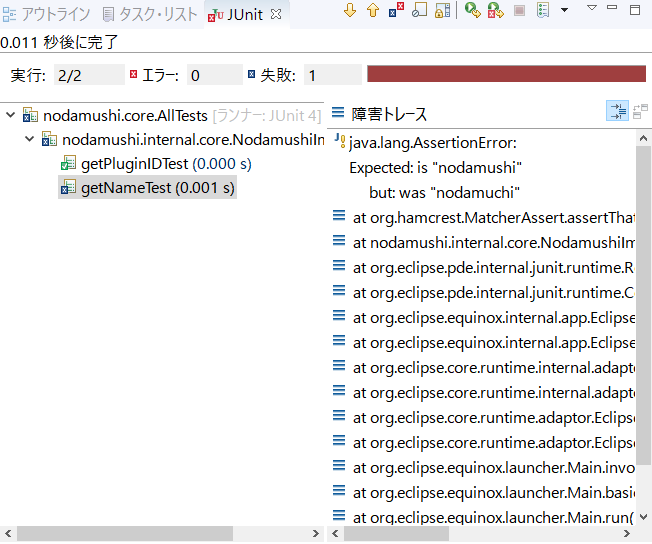Image resolution: width=652 pixels, height=544 pixels.
Task: Select org.hamcrest.MatcherAssert.assertThat trace line
Action: (484, 218)
